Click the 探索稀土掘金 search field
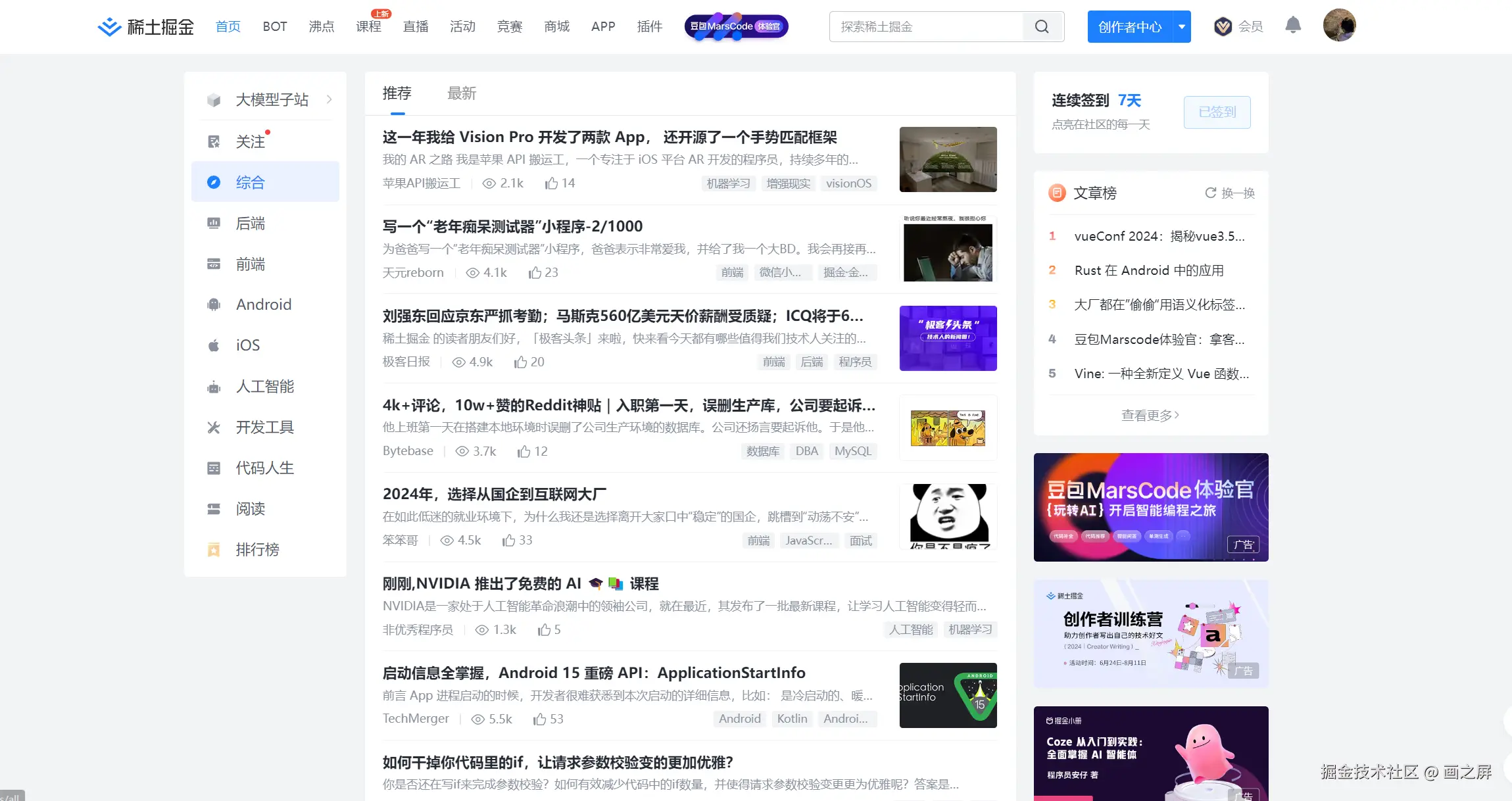The image size is (1512, 801). pos(926,27)
